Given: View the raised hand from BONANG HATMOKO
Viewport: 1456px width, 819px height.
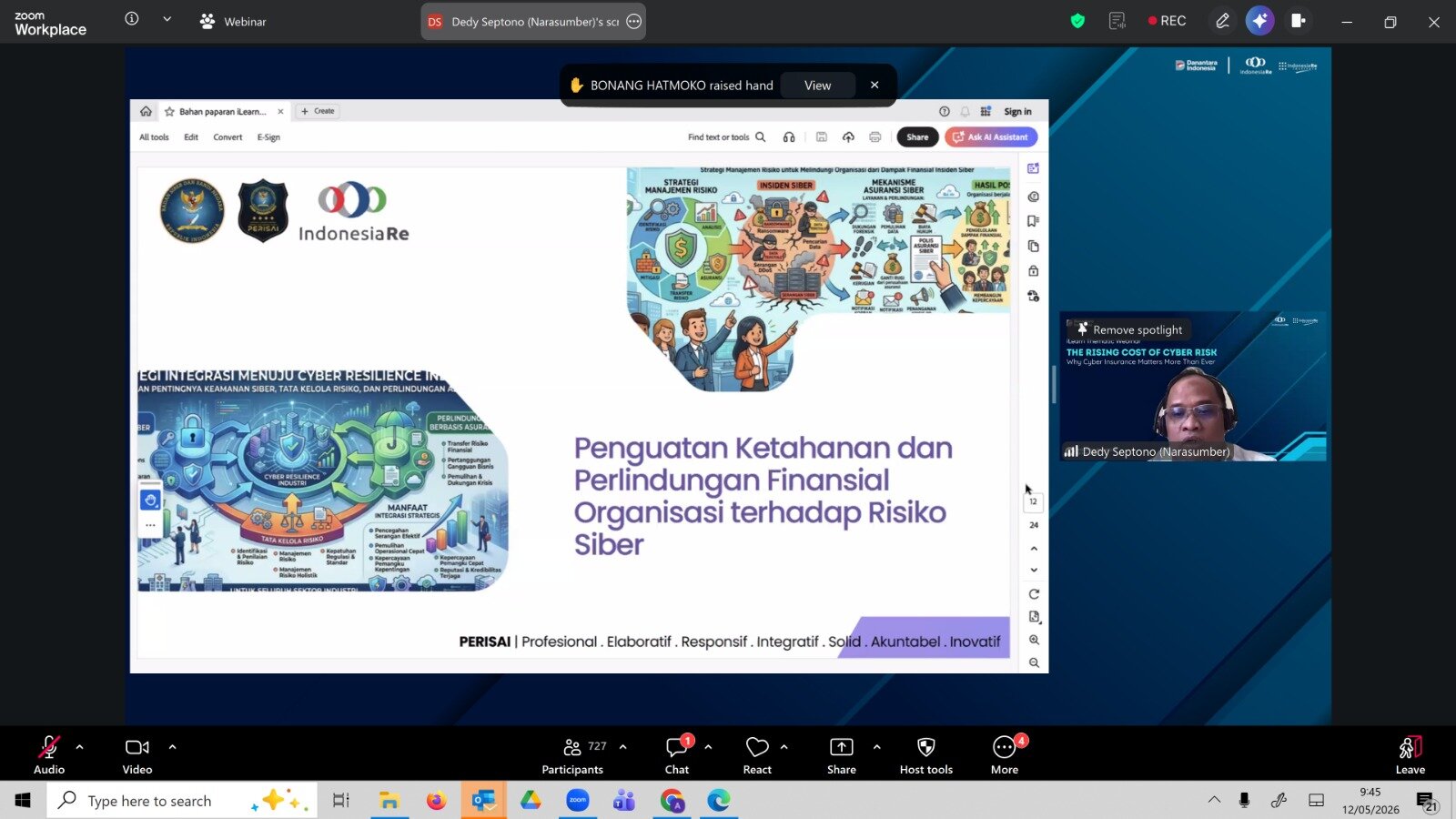Looking at the screenshot, I should [x=817, y=86].
